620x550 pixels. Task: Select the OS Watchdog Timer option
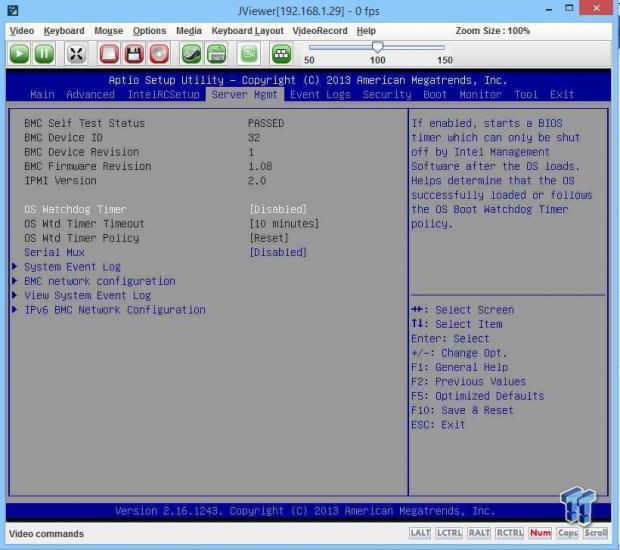click(76, 209)
